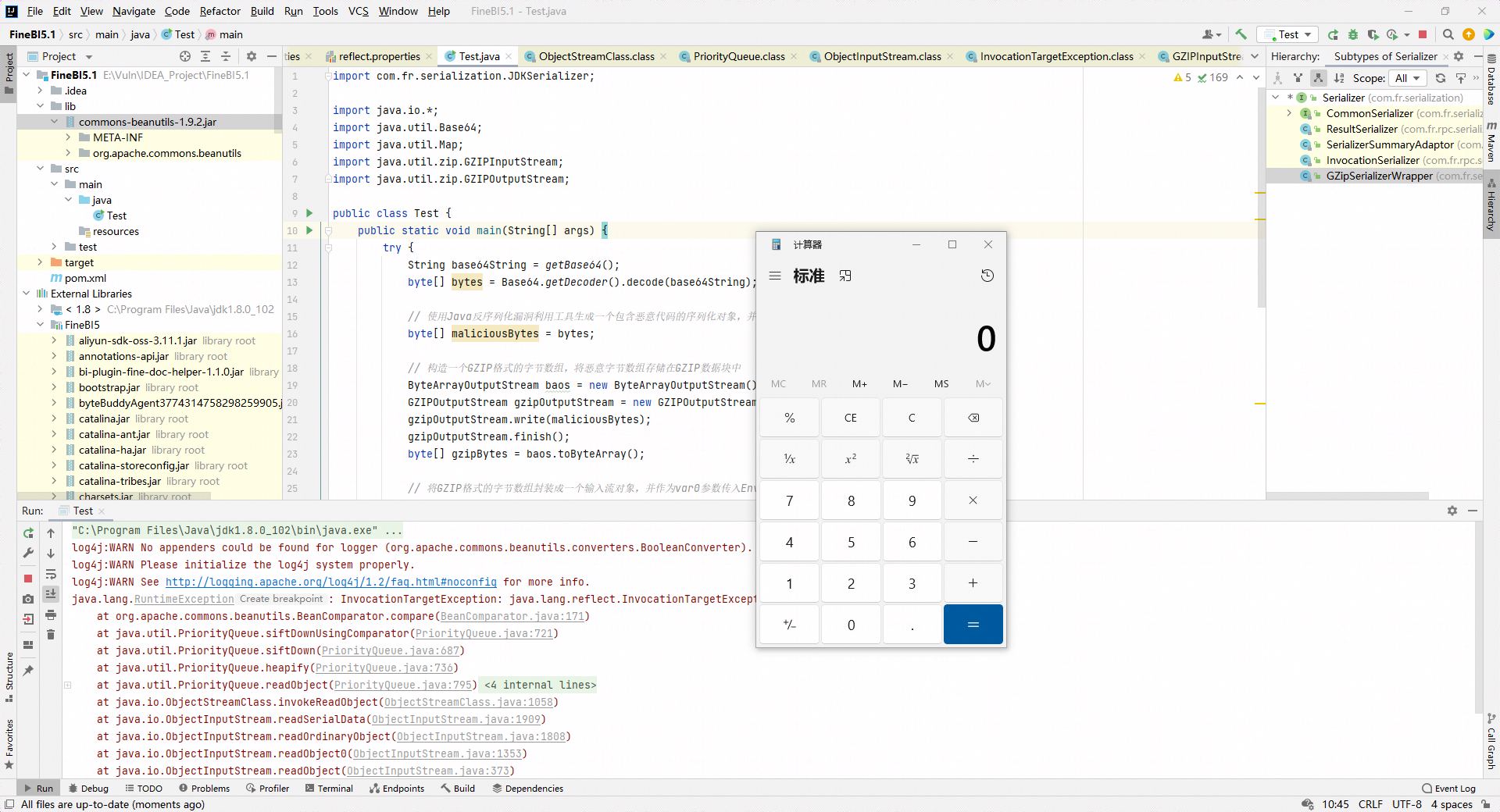Stop process using Run panel red square
This screenshot has width=1500, height=812.
click(x=28, y=579)
